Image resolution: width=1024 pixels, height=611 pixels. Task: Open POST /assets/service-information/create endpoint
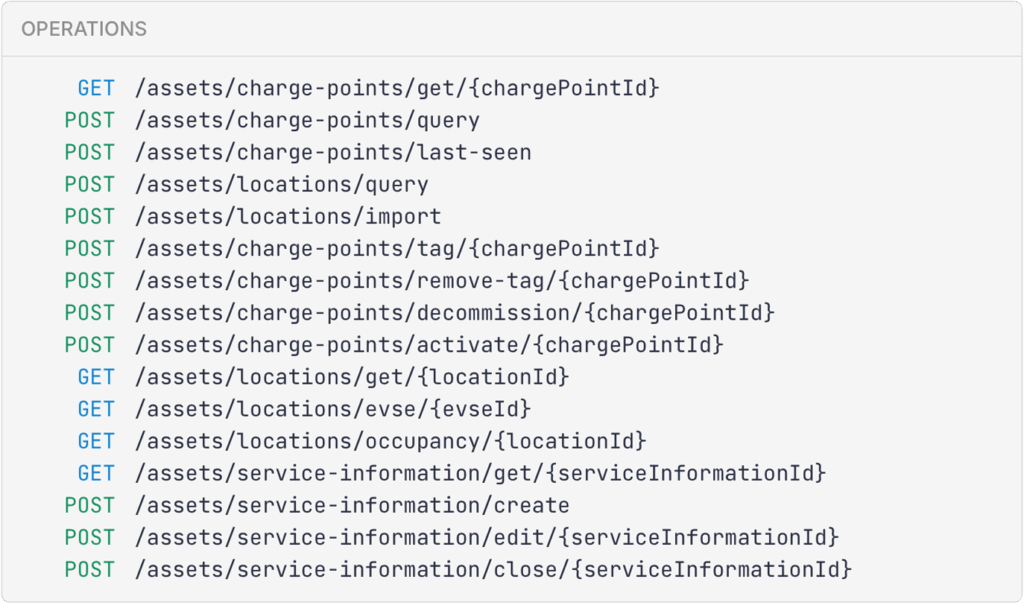click(x=352, y=505)
